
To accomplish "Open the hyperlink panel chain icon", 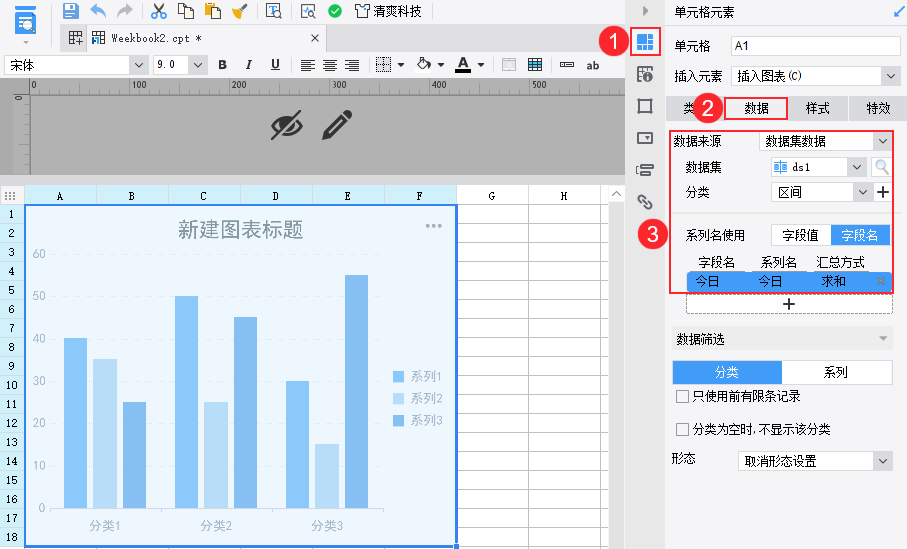I will 645,201.
